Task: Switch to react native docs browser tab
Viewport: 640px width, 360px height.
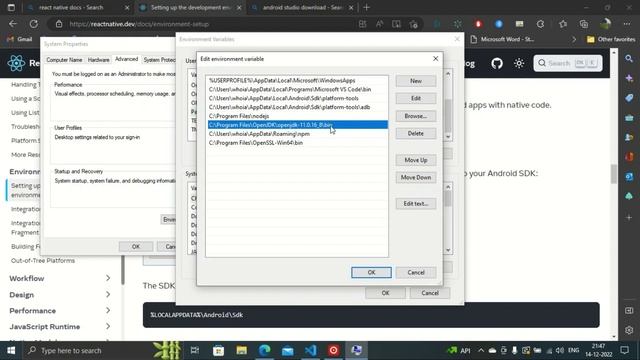Action: point(78,7)
